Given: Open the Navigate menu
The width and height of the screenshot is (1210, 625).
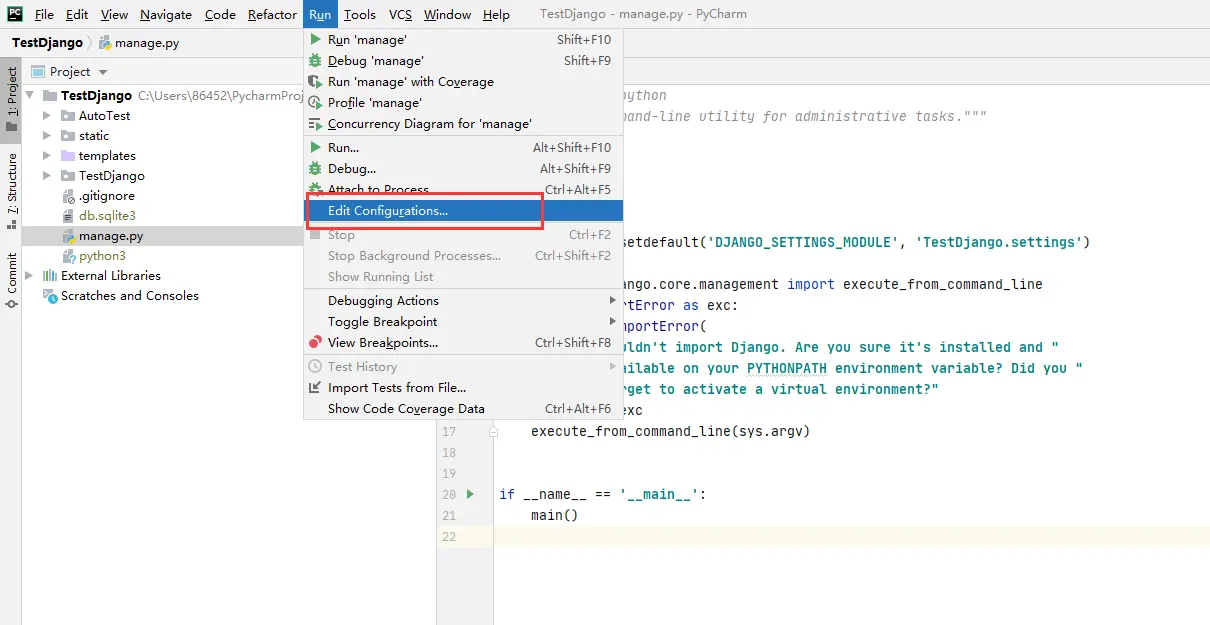Looking at the screenshot, I should coord(166,14).
